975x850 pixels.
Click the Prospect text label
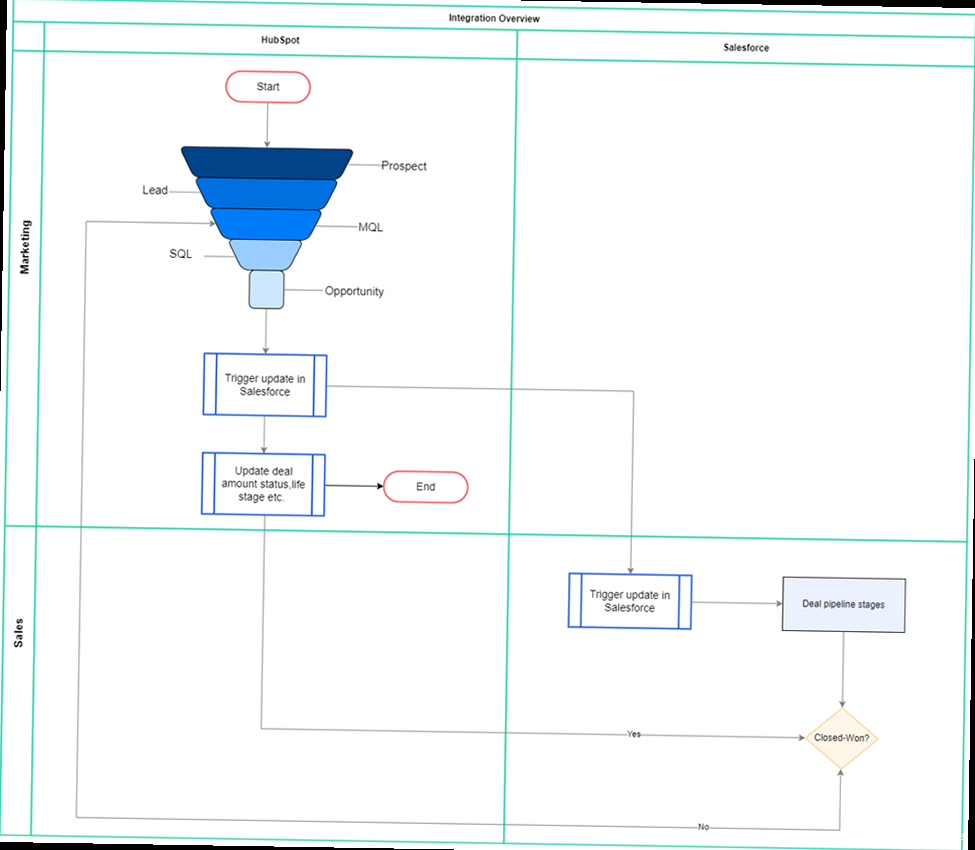tap(404, 166)
